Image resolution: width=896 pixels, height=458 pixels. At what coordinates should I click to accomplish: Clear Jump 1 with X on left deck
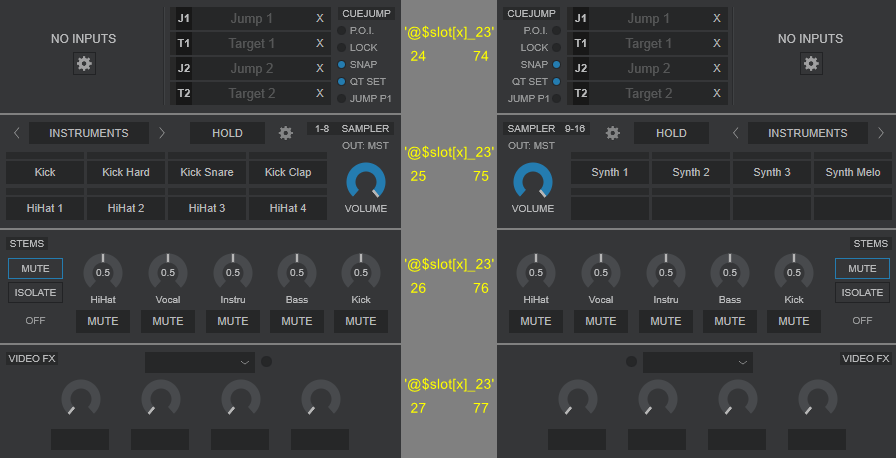(319, 19)
